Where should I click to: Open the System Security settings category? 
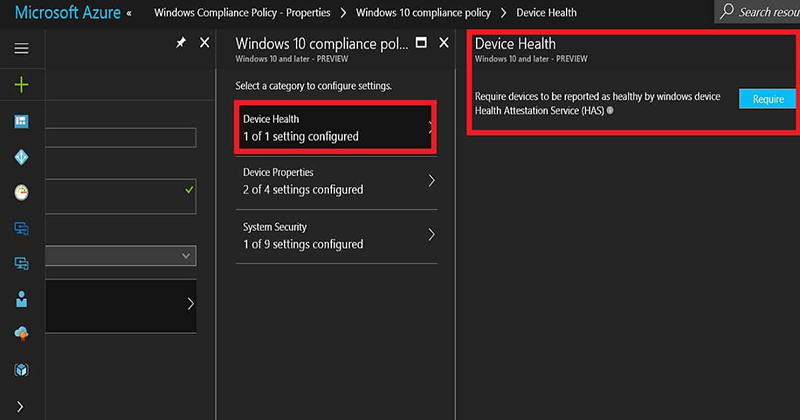click(336, 235)
